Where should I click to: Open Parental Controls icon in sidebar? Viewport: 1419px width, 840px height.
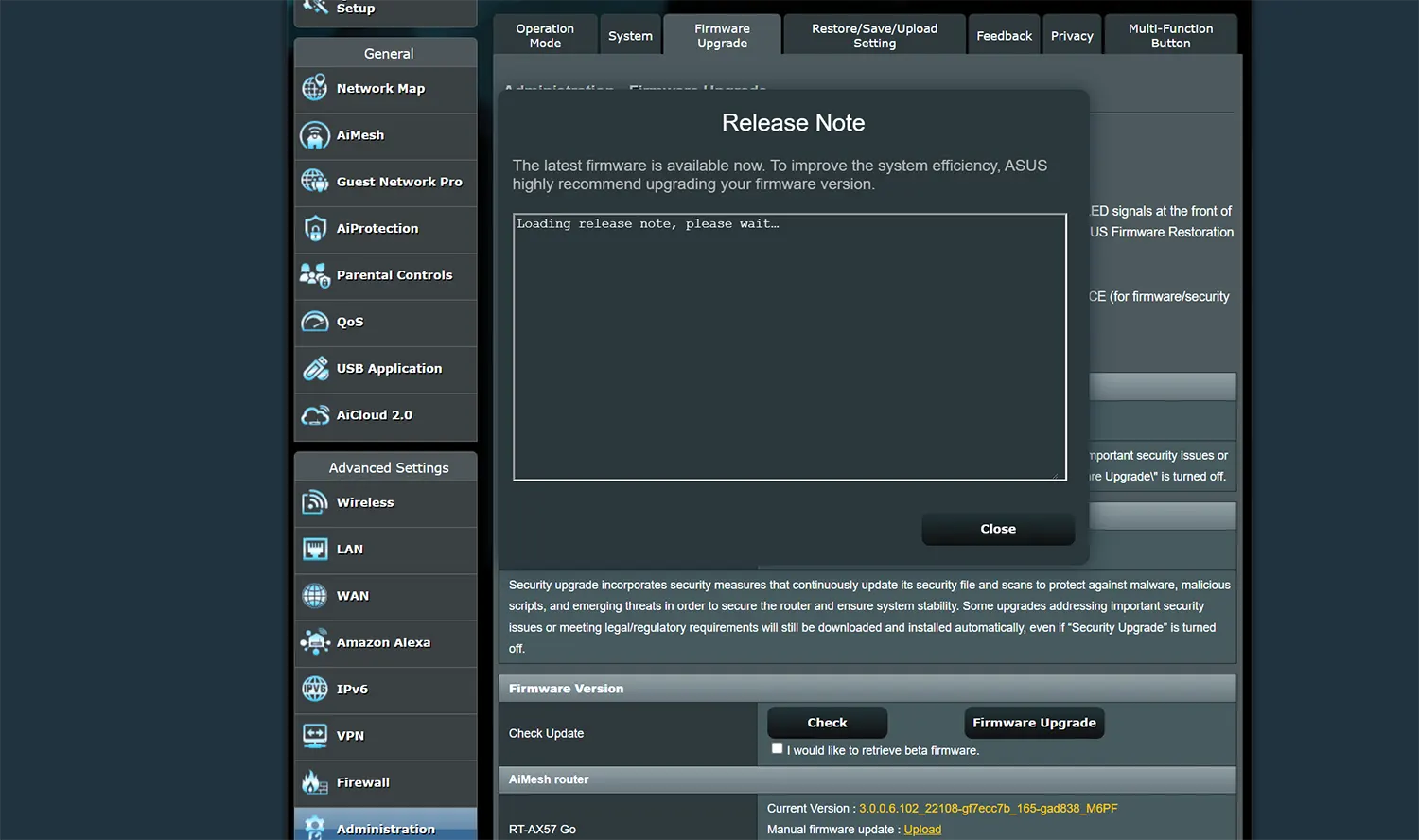(x=314, y=275)
